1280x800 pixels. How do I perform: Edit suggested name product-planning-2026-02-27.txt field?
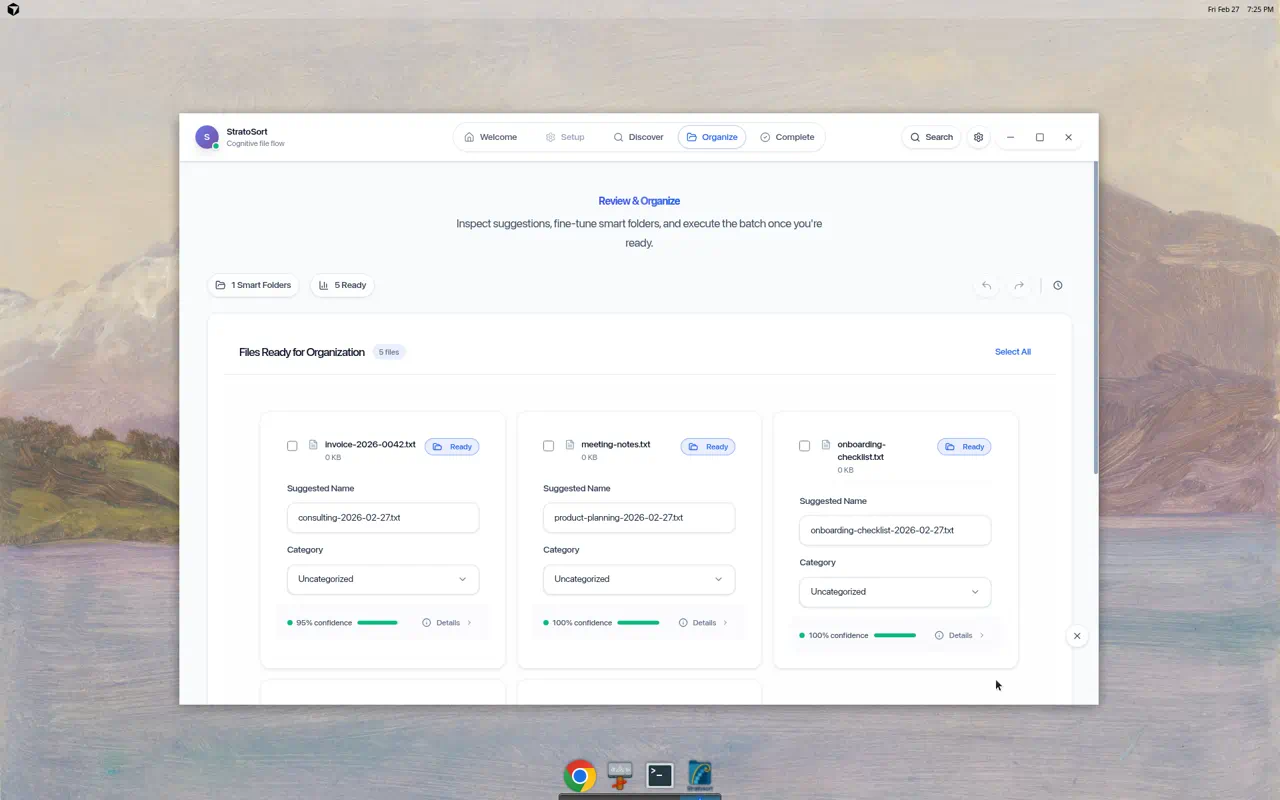[x=639, y=518]
